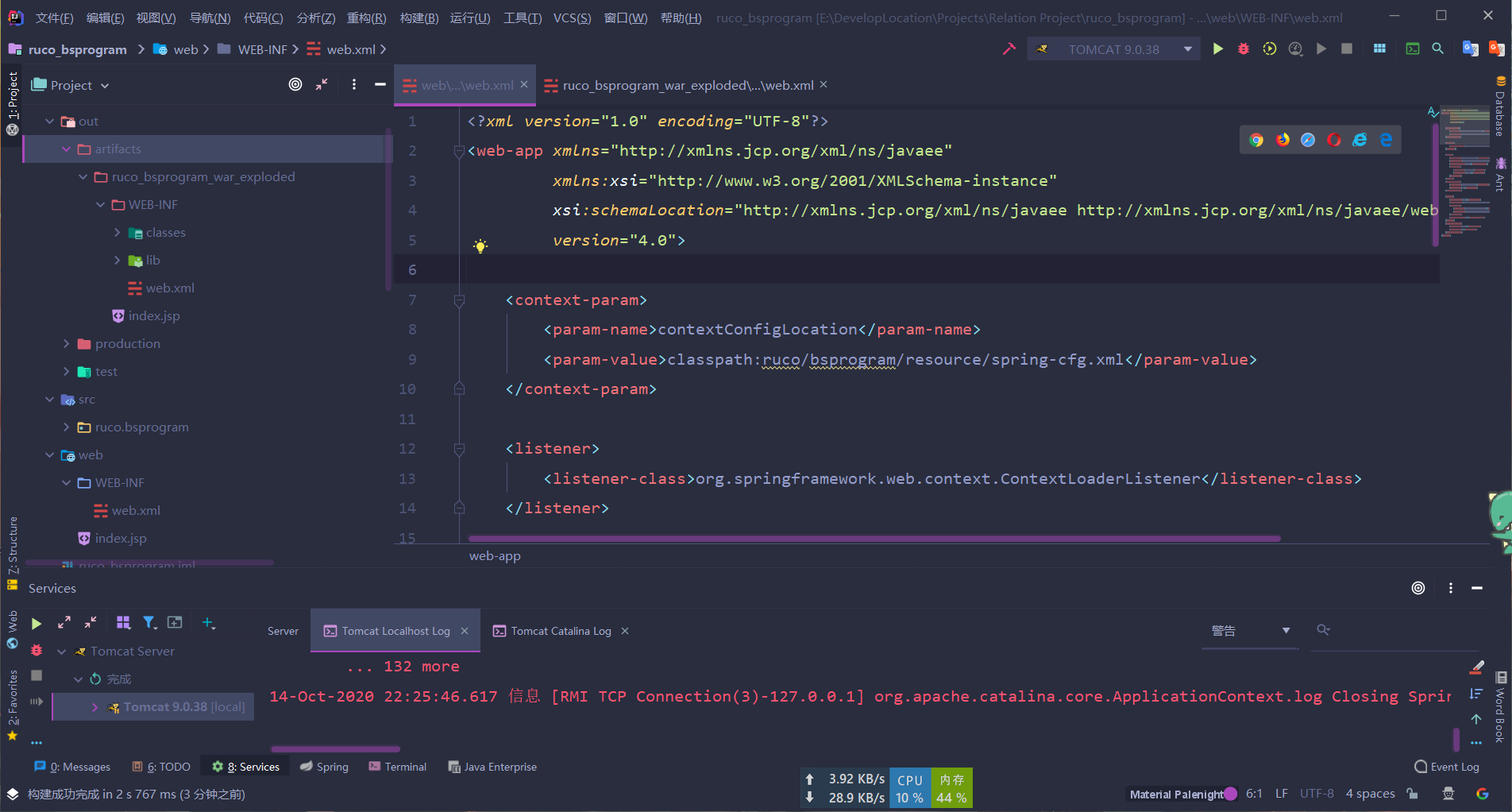The height and width of the screenshot is (812, 1512).
Task: Collapse all in Project panel
Action: click(322, 84)
